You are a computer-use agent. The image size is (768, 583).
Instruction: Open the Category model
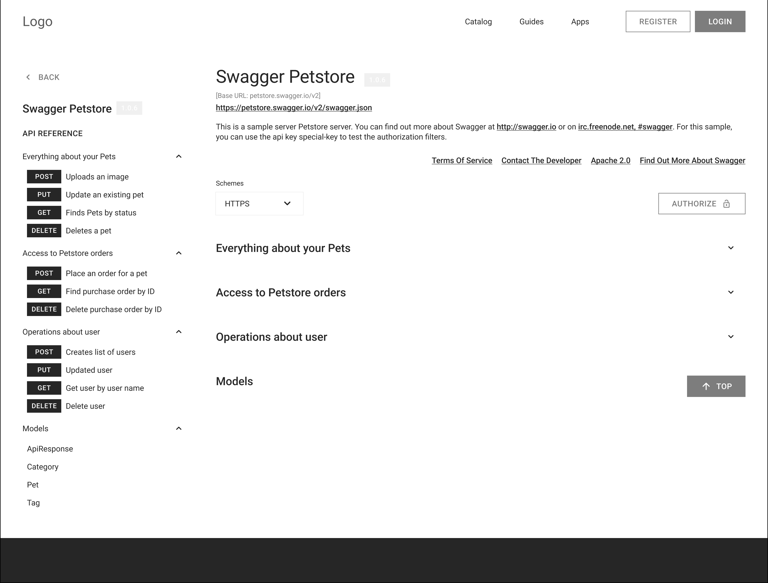43,467
